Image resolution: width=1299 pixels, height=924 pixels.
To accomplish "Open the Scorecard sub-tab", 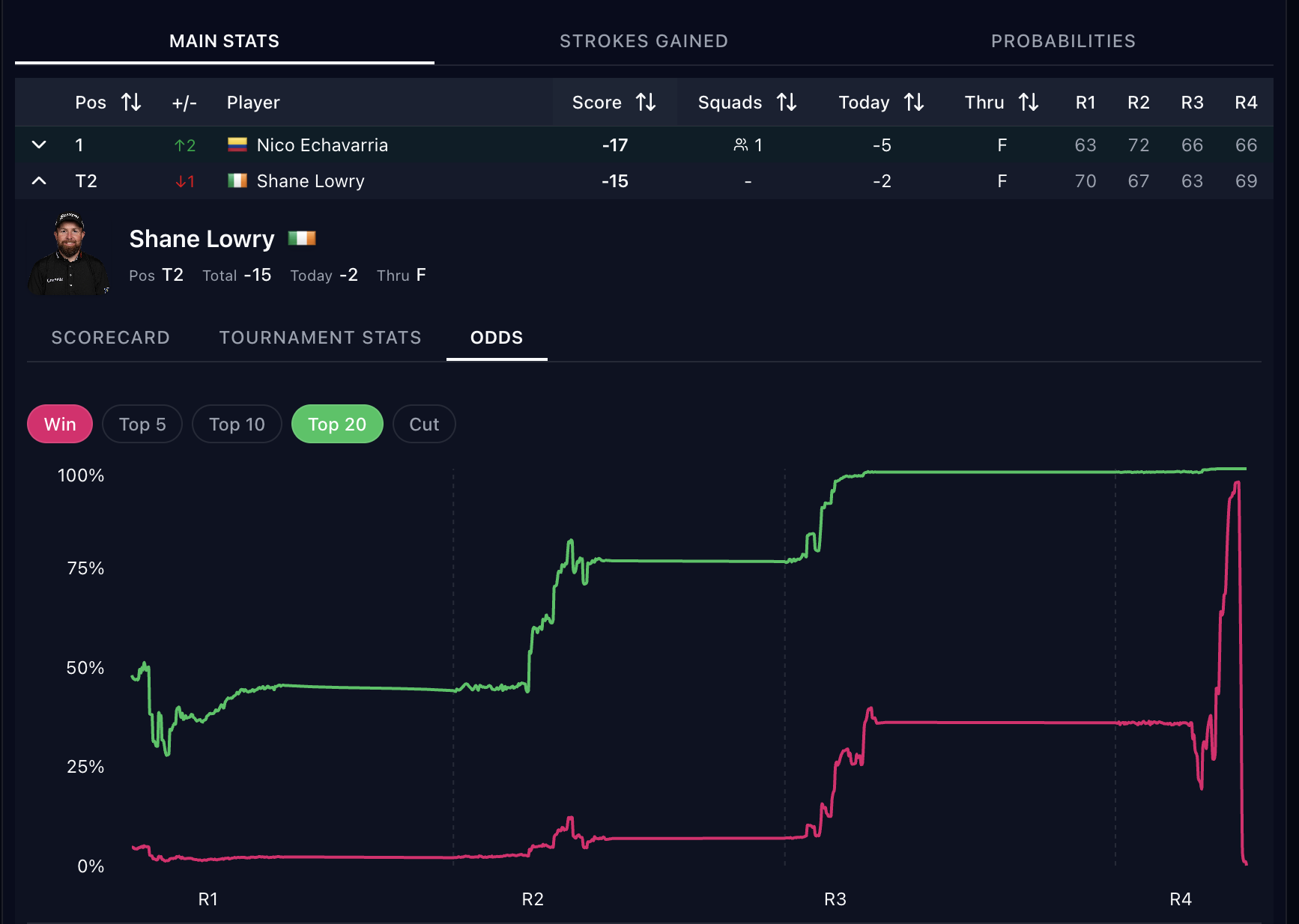I will pyautogui.click(x=110, y=338).
